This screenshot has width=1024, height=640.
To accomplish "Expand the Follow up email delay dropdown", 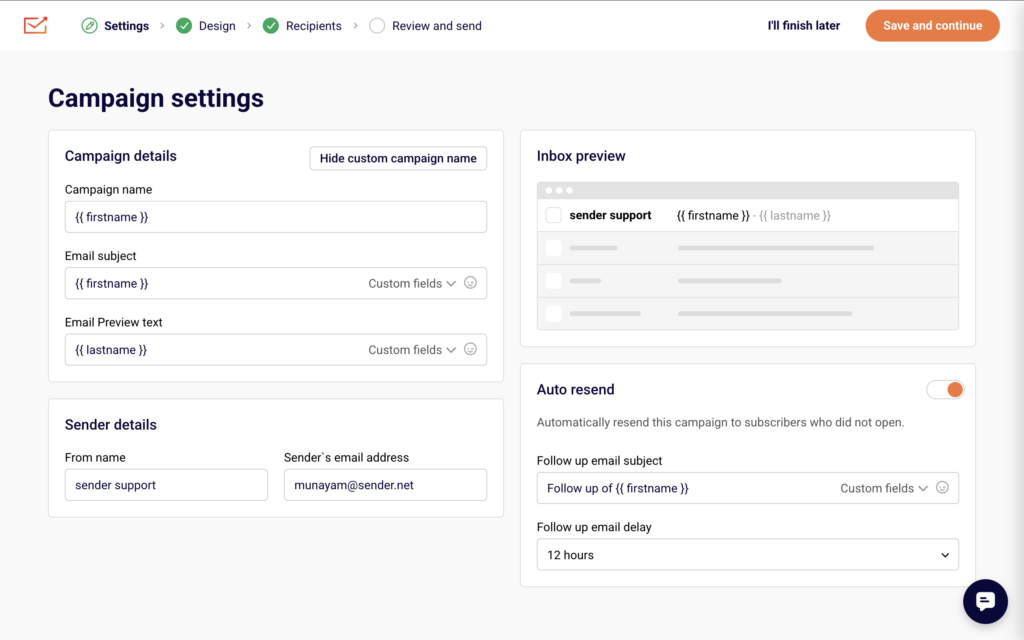I will point(748,554).
